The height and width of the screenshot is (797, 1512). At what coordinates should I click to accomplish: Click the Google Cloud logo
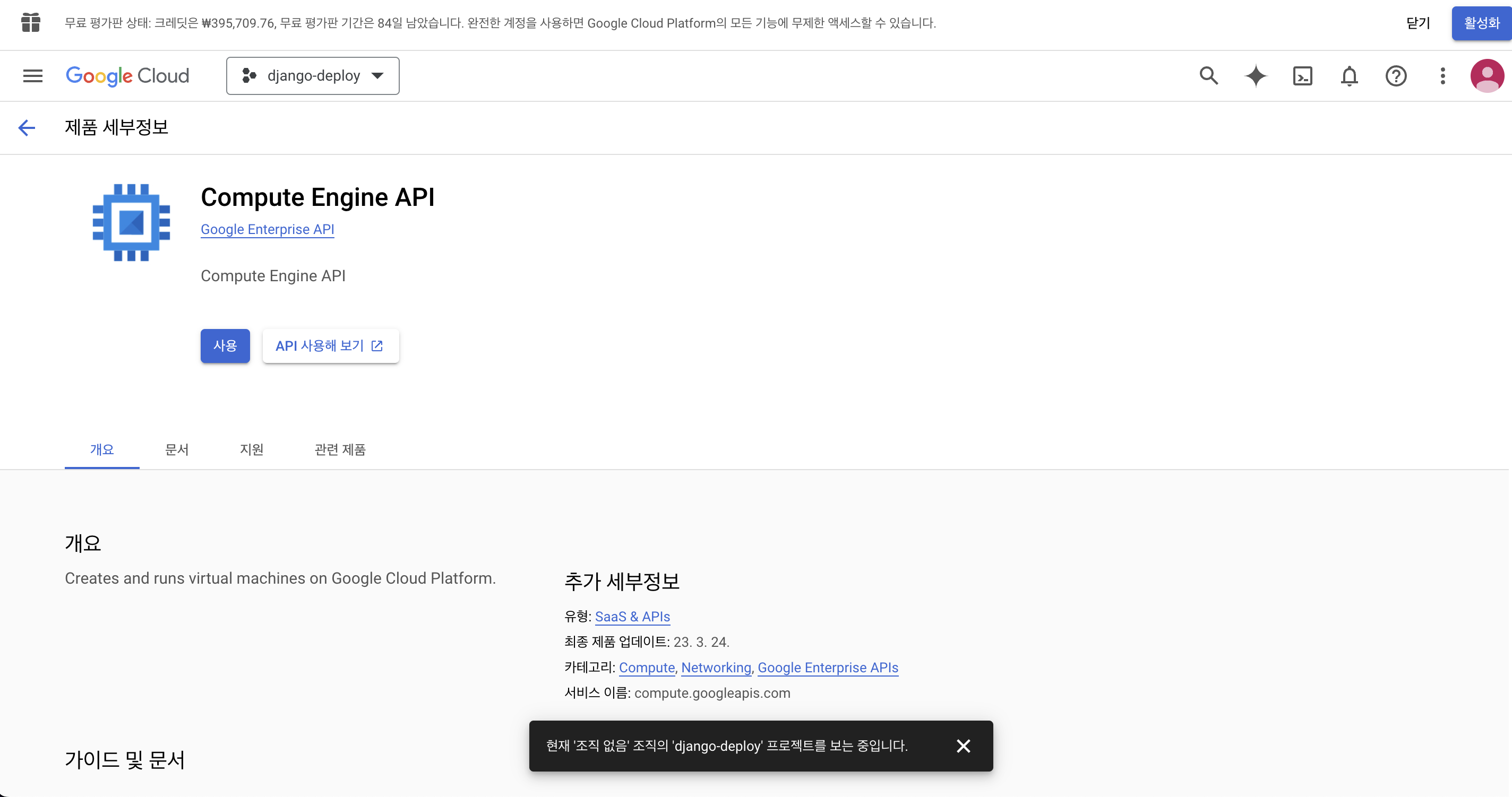127,76
